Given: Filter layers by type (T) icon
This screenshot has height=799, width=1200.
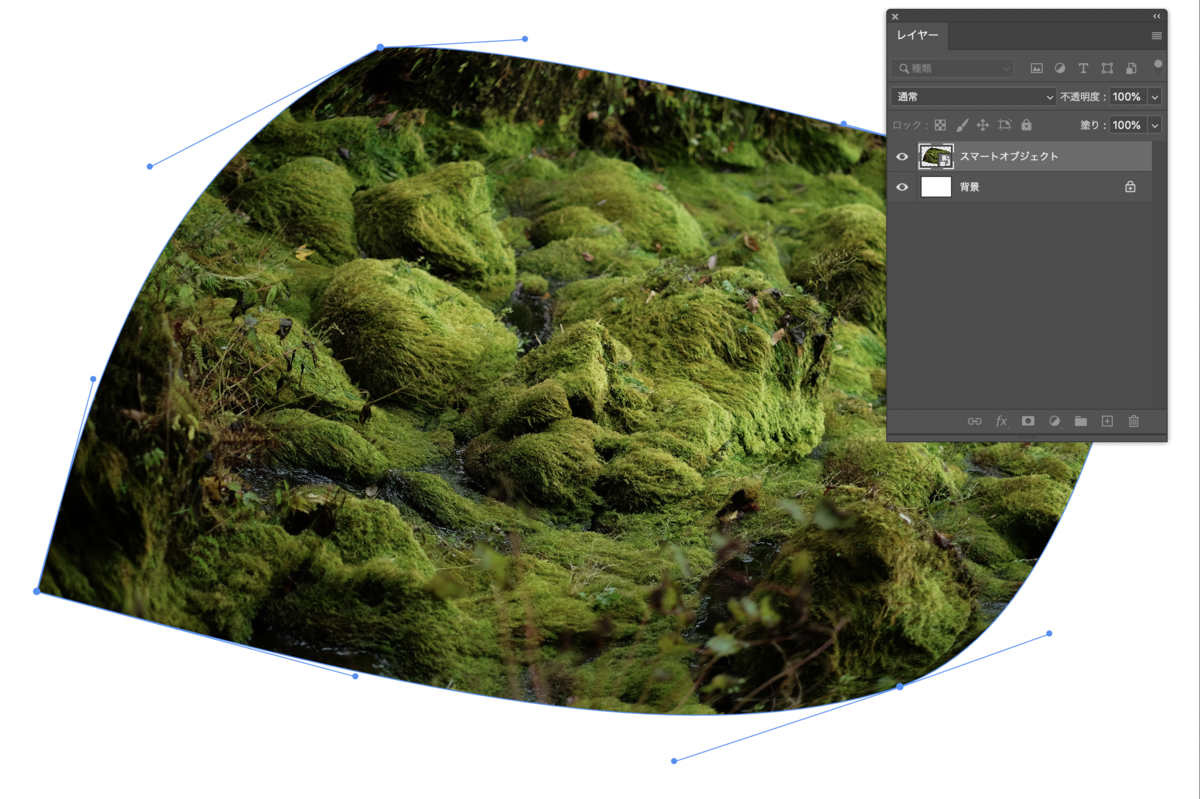Looking at the screenshot, I should pos(1083,68).
